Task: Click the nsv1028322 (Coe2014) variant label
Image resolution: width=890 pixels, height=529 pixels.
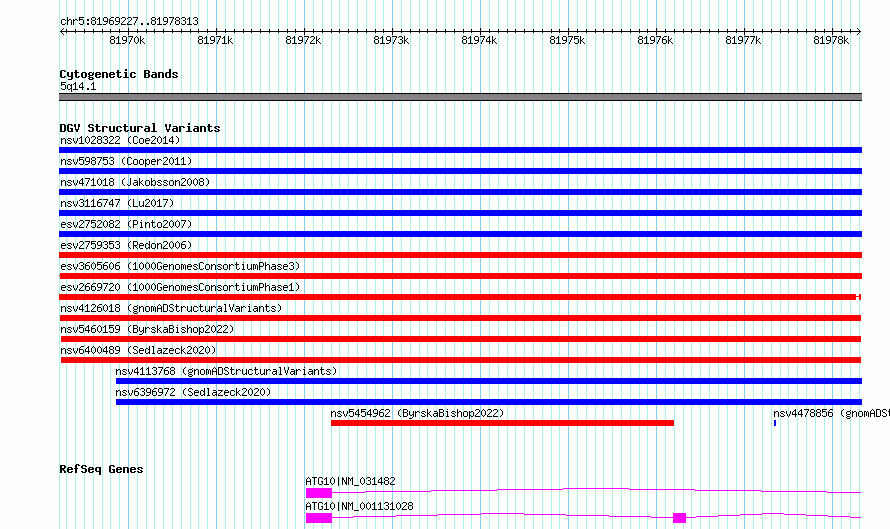Action: [120, 140]
